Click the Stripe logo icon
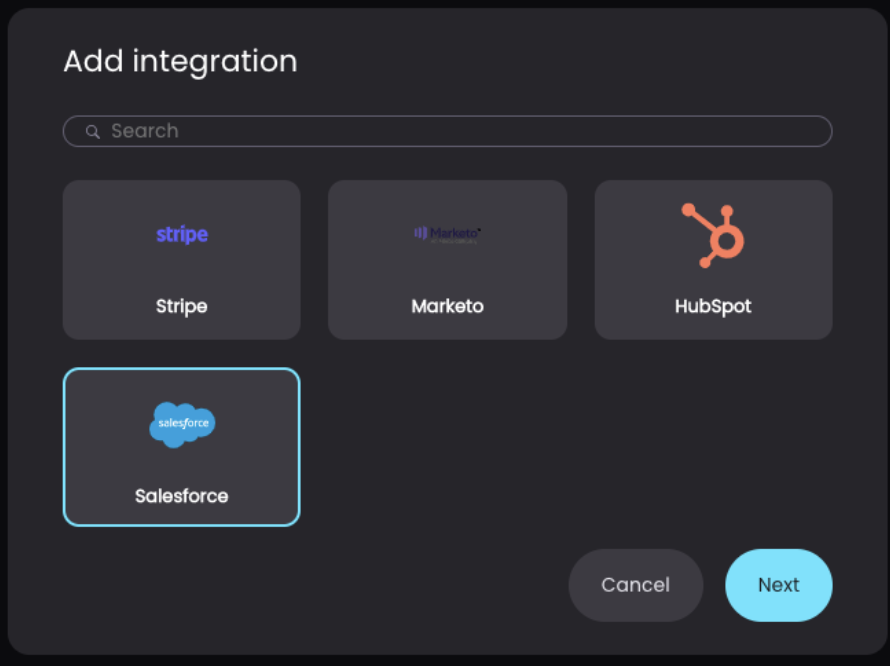Image resolution: width=890 pixels, height=666 pixels. click(x=182, y=234)
